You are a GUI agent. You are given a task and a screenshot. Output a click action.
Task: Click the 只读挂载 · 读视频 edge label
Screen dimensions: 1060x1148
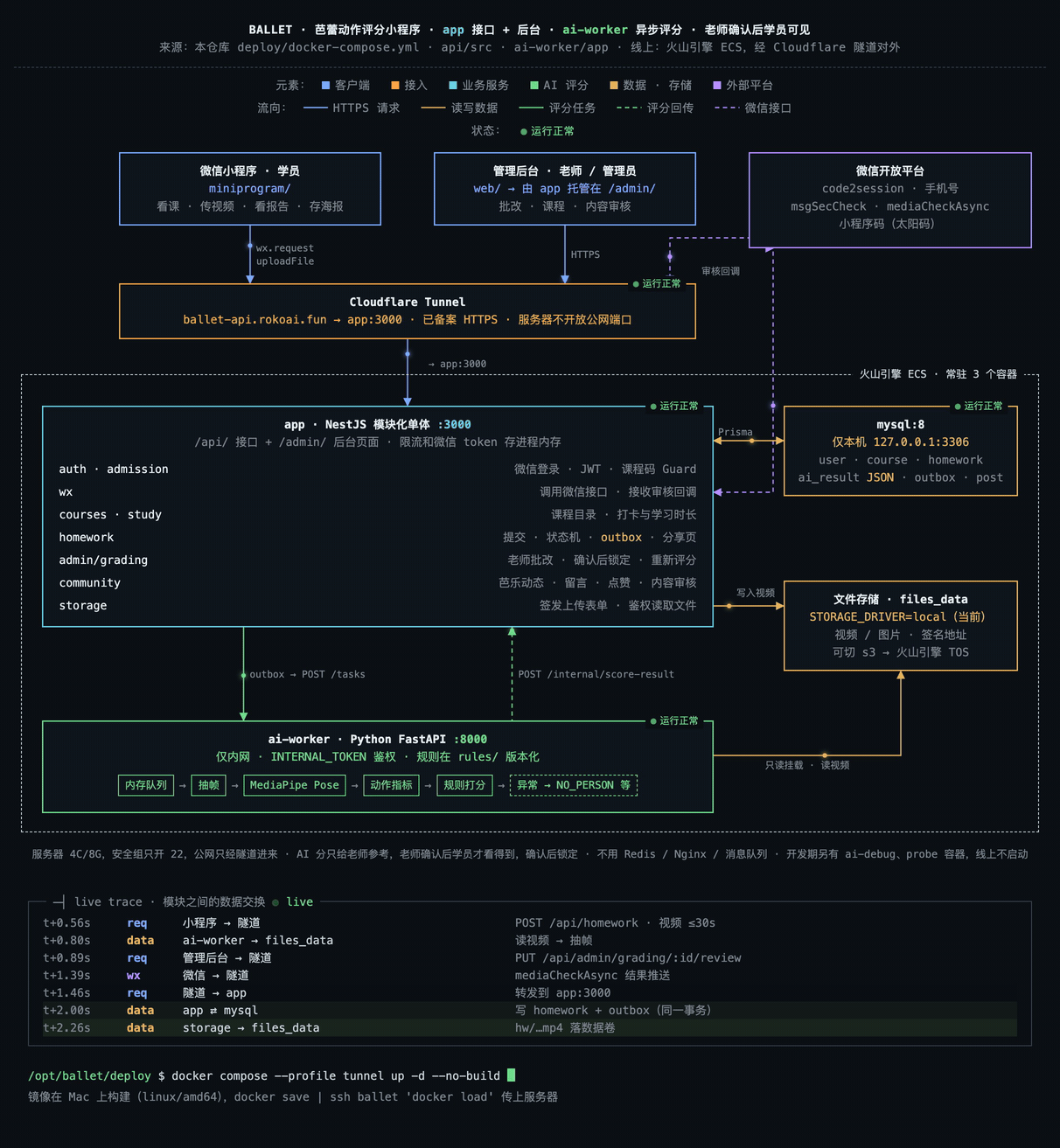807,765
